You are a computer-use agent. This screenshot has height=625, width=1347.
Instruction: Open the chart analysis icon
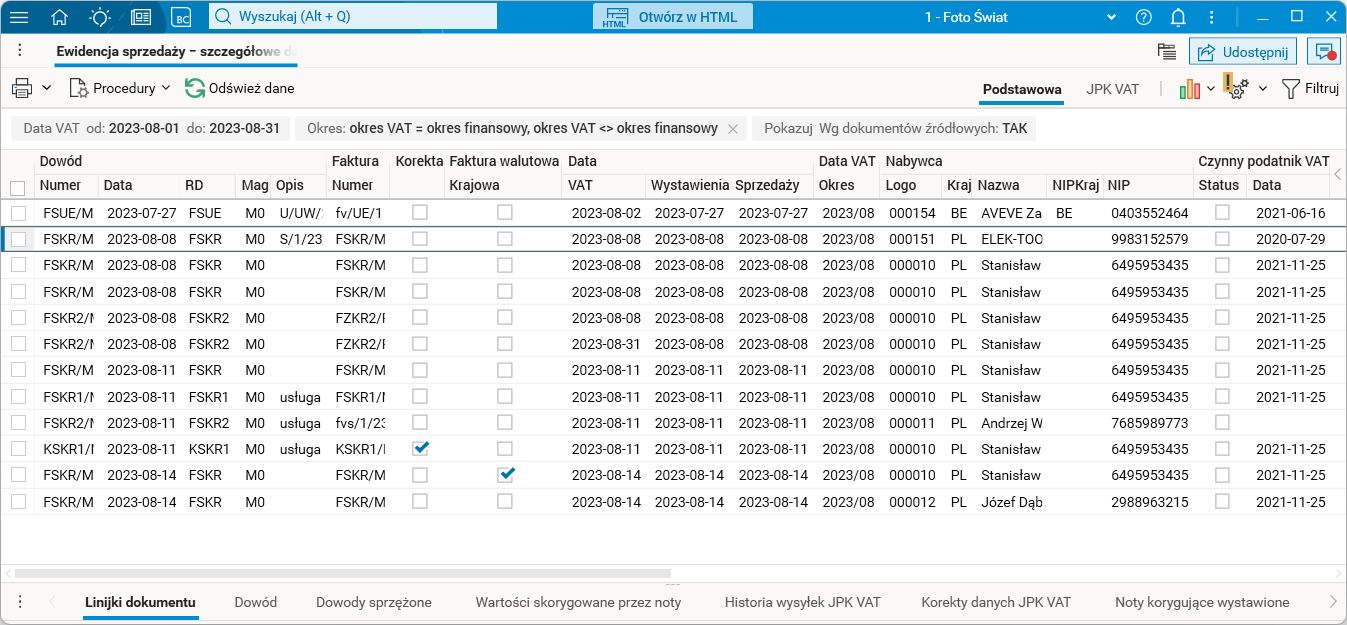(x=1189, y=88)
